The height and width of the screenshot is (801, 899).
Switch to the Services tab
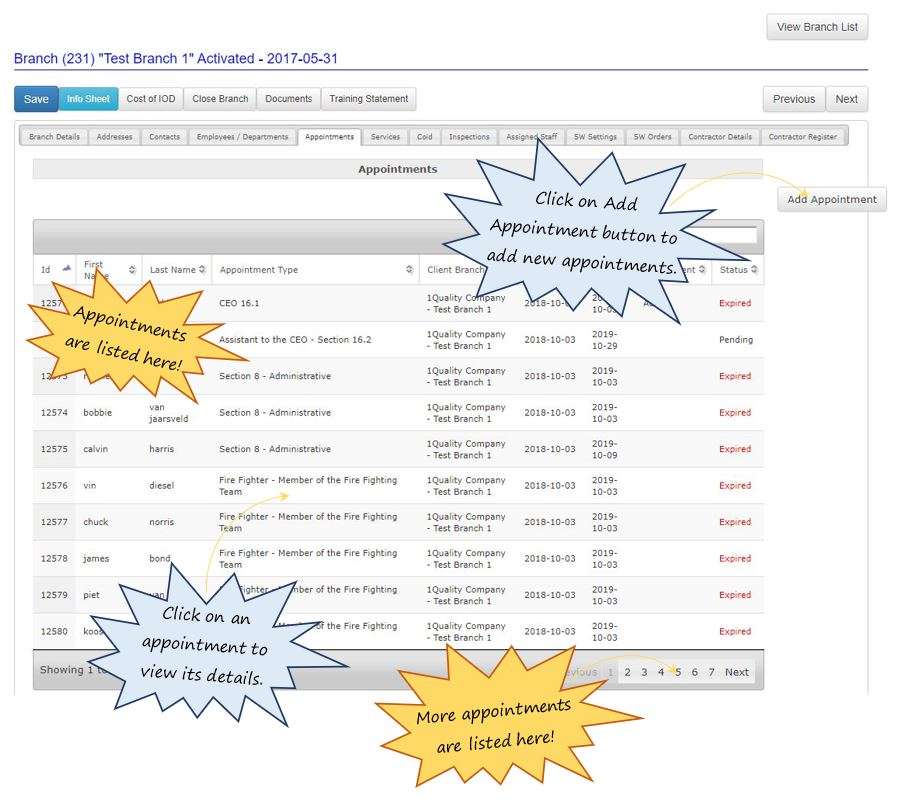pyautogui.click(x=385, y=136)
